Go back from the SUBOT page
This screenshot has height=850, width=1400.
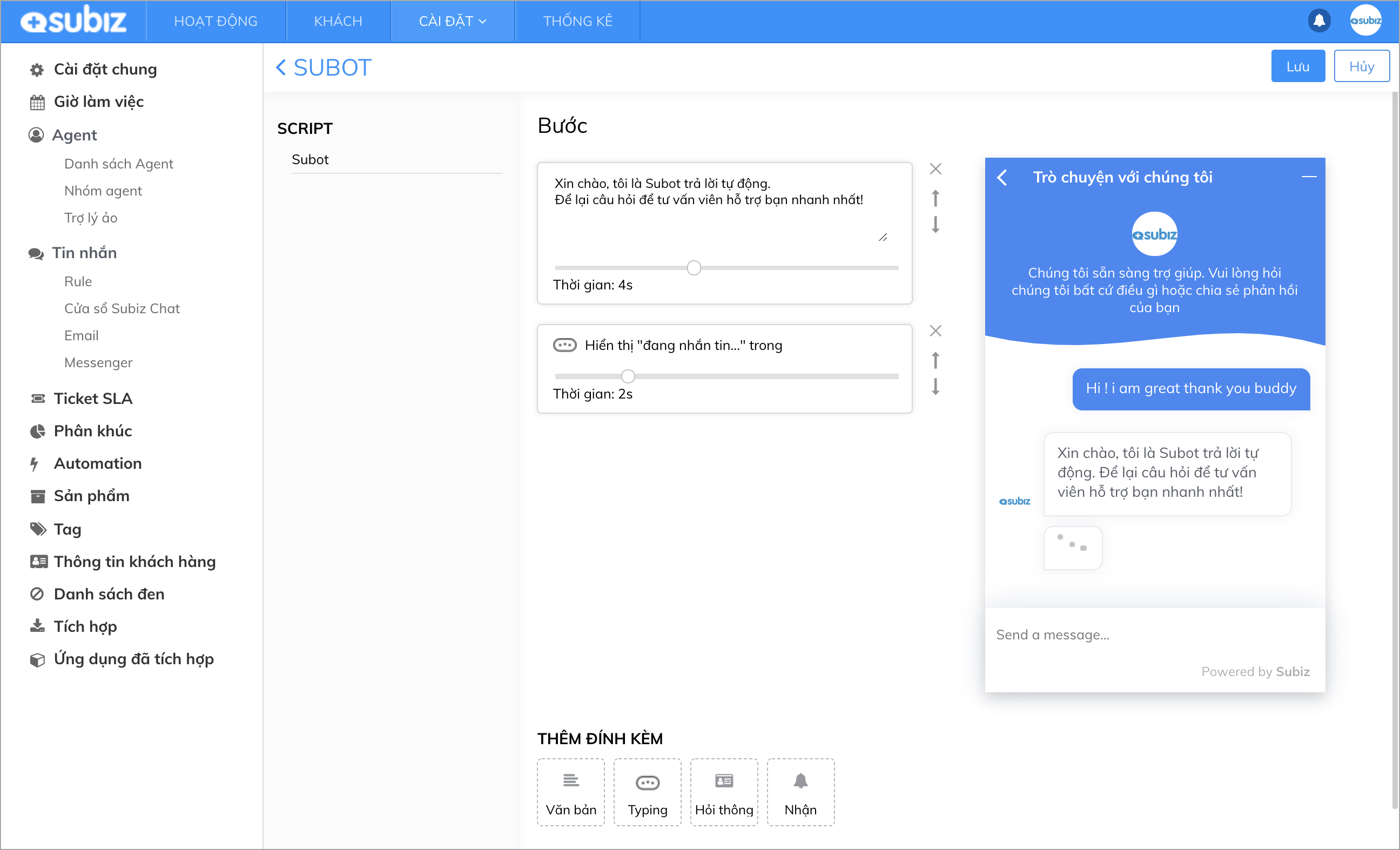[x=281, y=68]
